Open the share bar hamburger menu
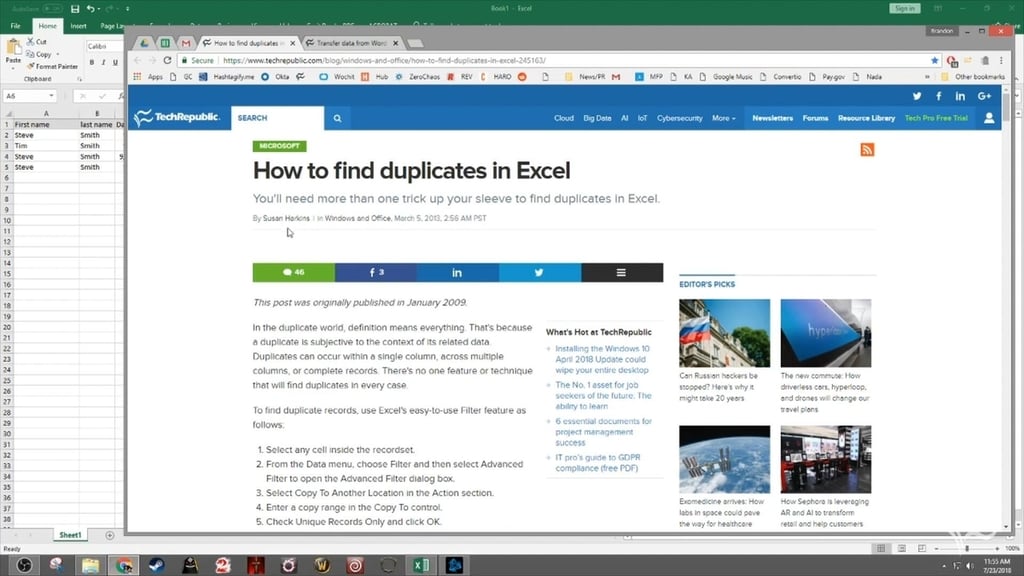This screenshot has height=576, width=1024. tap(622, 272)
